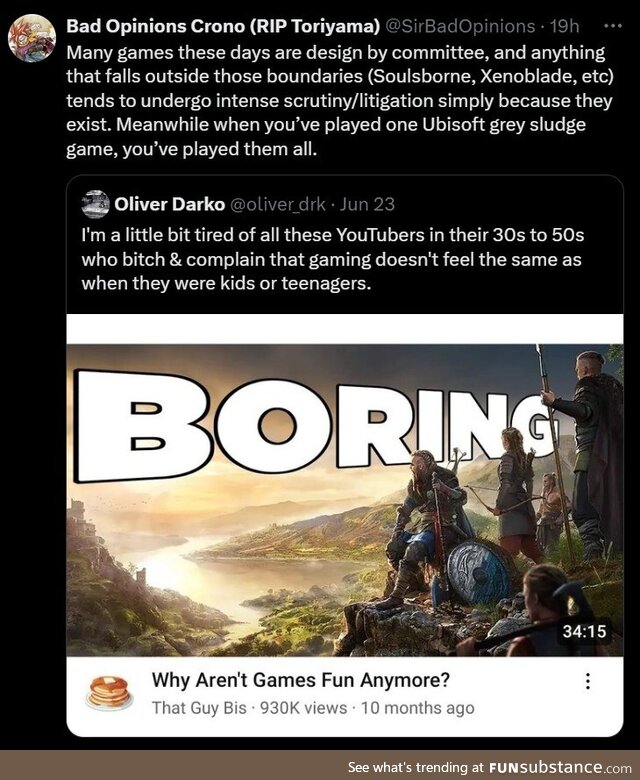Open the @oliver_drk handle link
Screen dimensions: 640x780
[277, 204]
